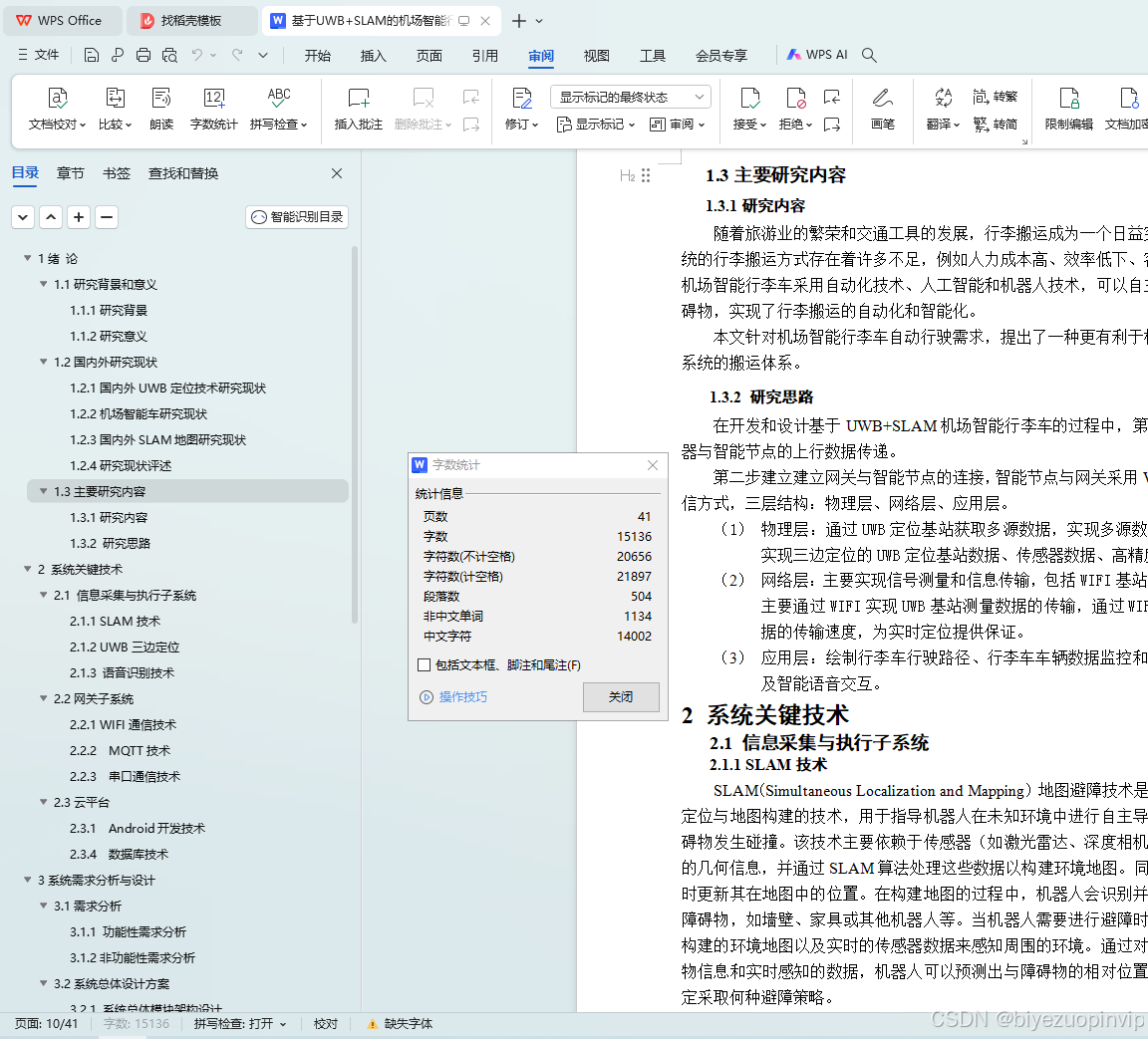Open the 文件 menu
This screenshot has height=1039, width=1148.
point(38,55)
